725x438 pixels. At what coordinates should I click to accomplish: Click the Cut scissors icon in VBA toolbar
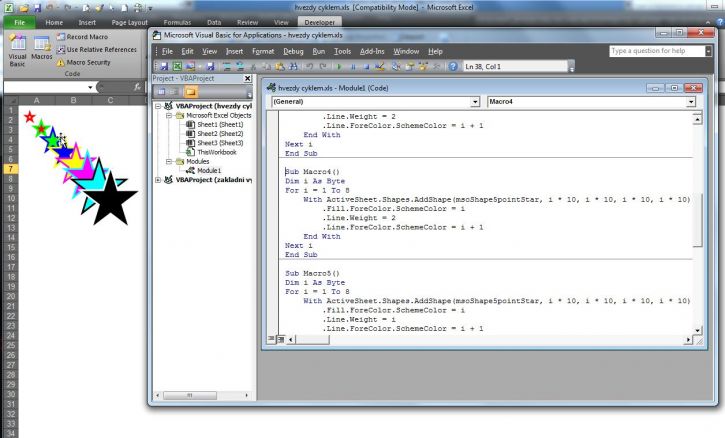[253, 67]
